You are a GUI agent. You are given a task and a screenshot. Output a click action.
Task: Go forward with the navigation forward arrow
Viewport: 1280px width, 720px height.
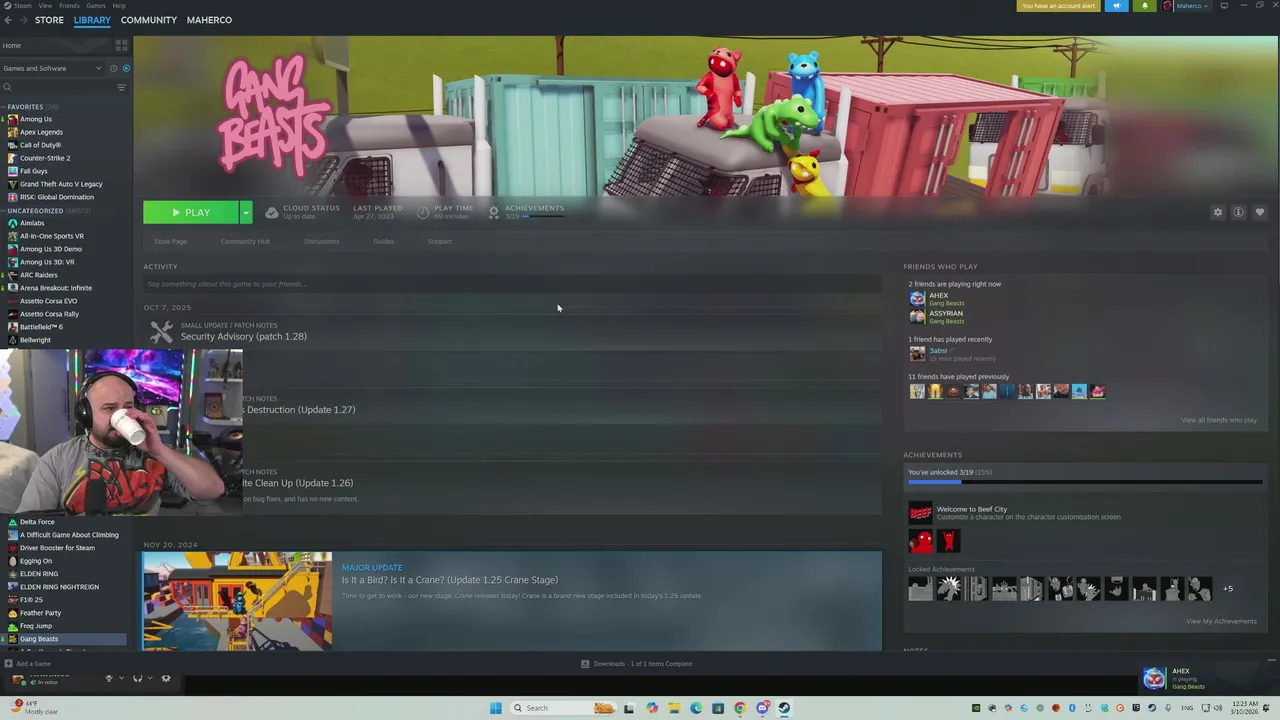tap(24, 20)
